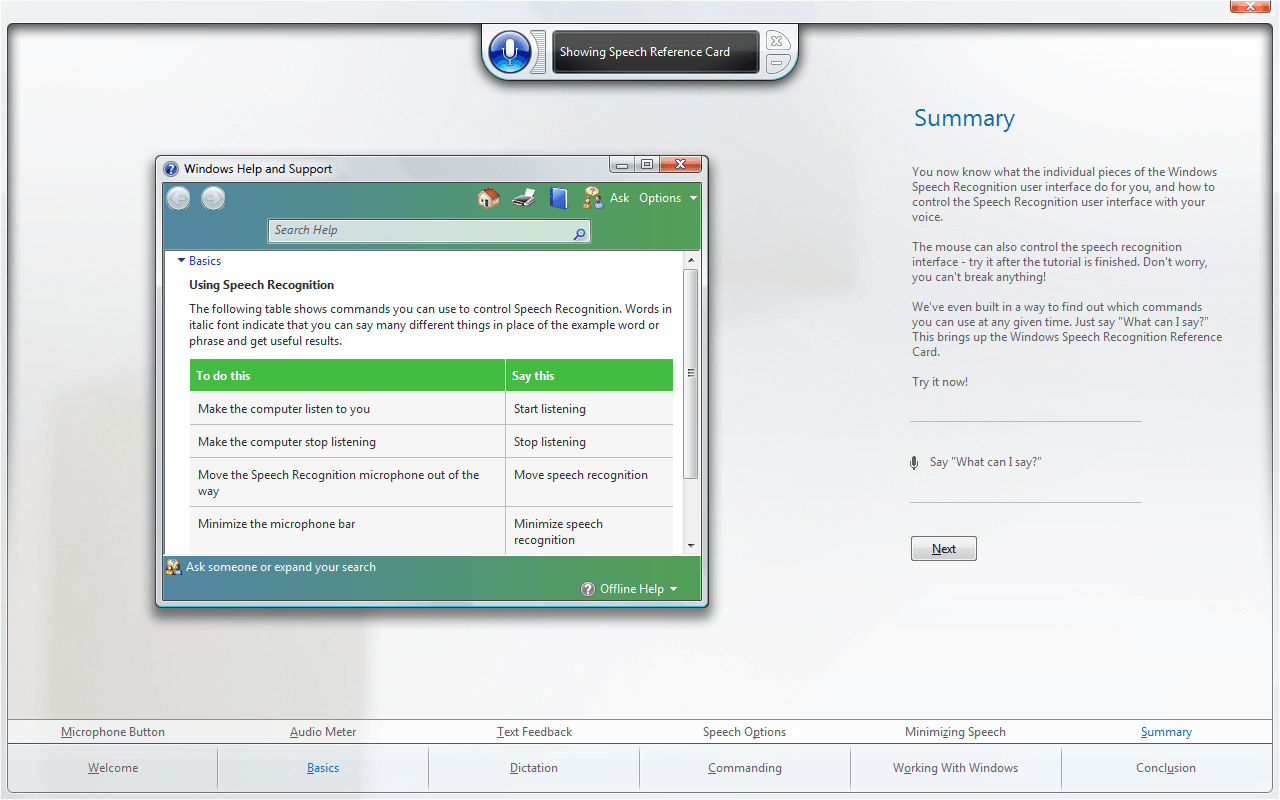Click the Next button in tutorial
The image size is (1280, 800).
tap(944, 549)
